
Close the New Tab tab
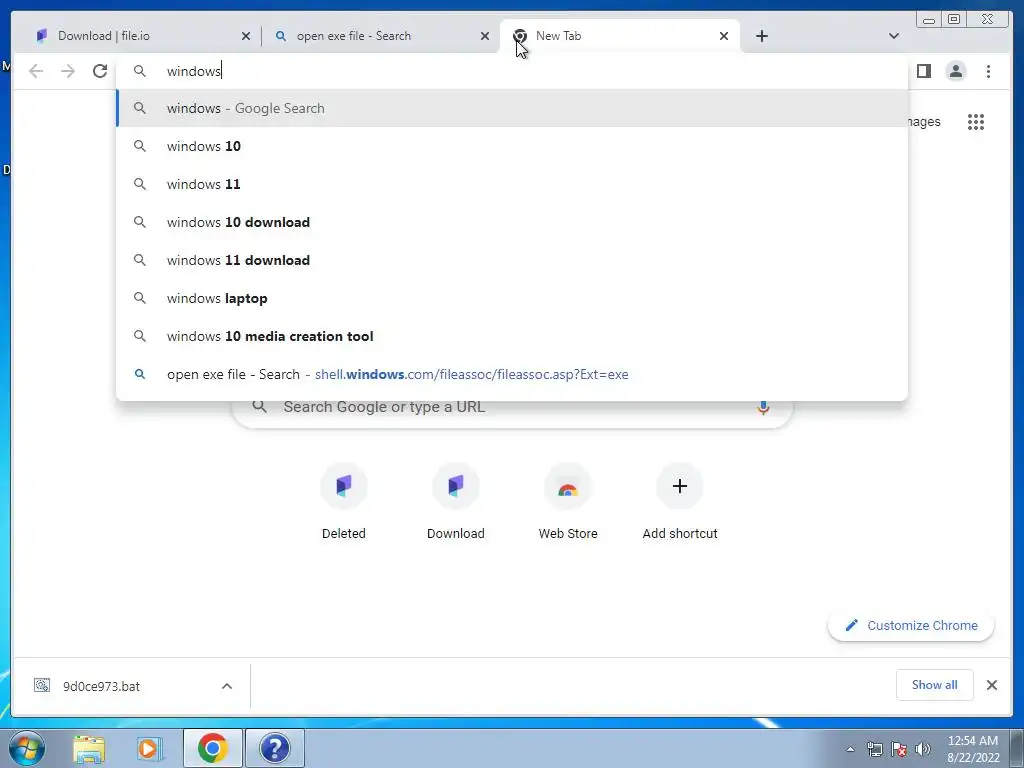coord(724,36)
